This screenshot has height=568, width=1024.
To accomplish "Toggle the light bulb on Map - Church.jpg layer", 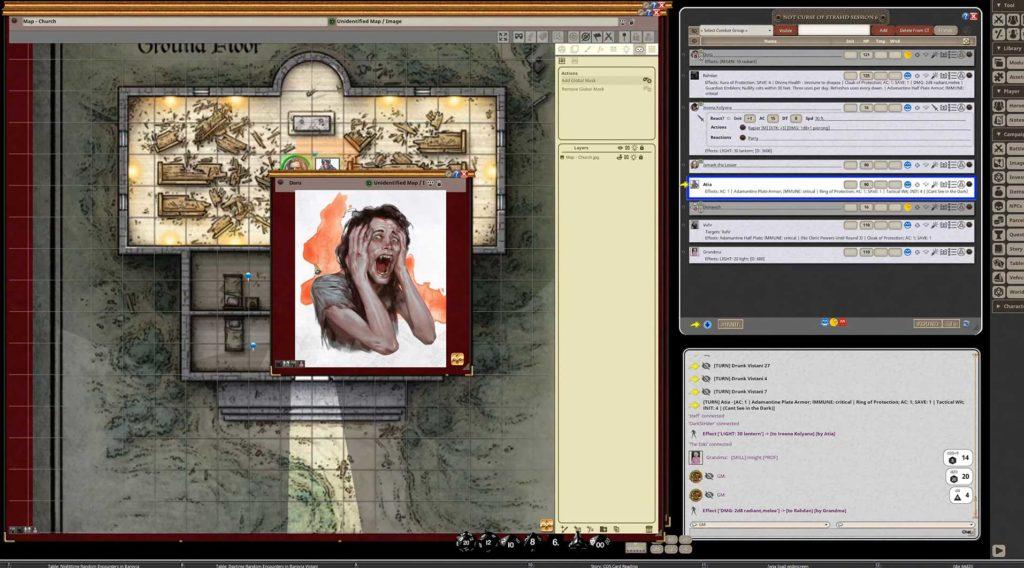I will point(633,157).
